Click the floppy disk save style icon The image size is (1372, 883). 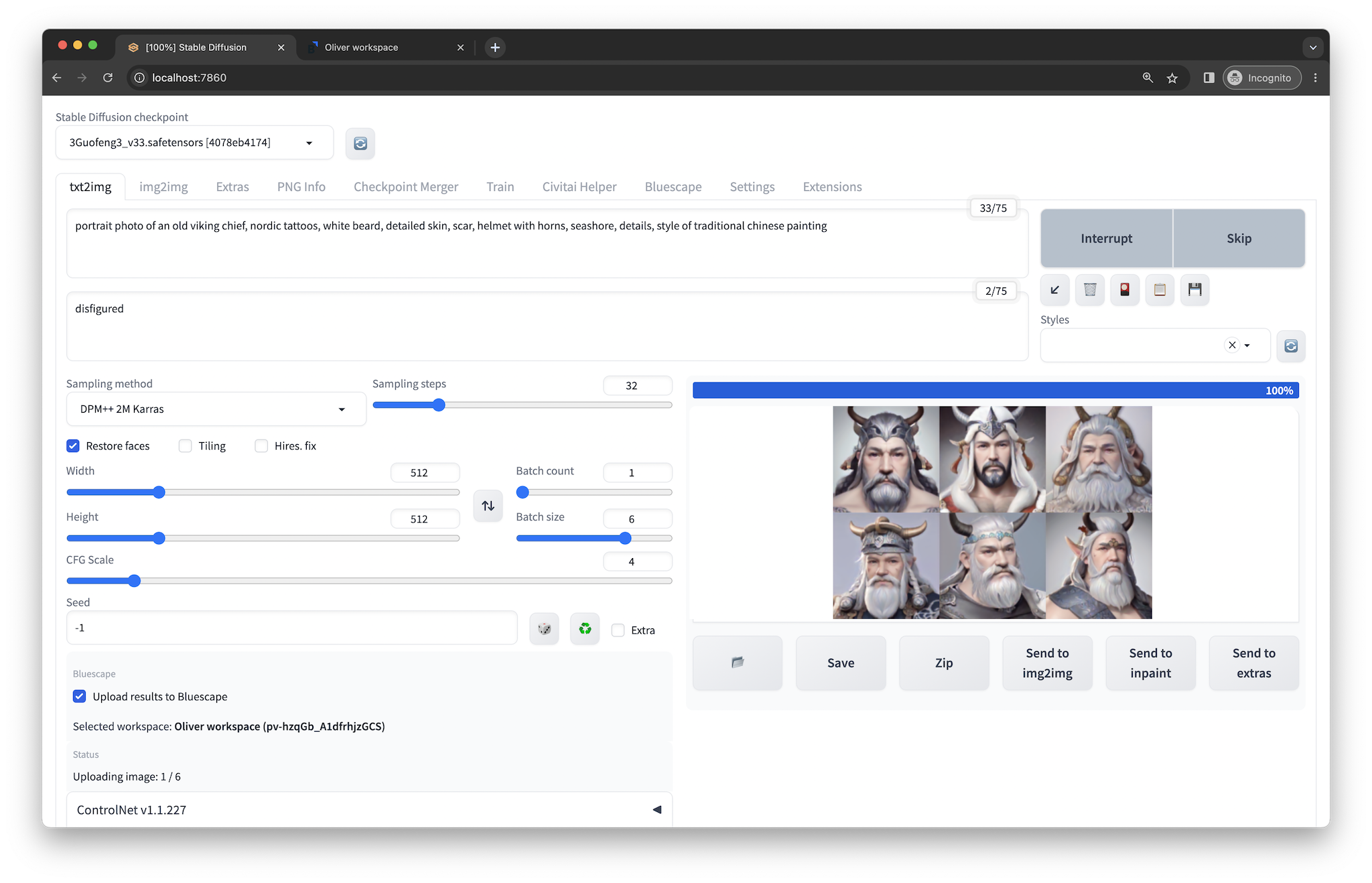1194,290
